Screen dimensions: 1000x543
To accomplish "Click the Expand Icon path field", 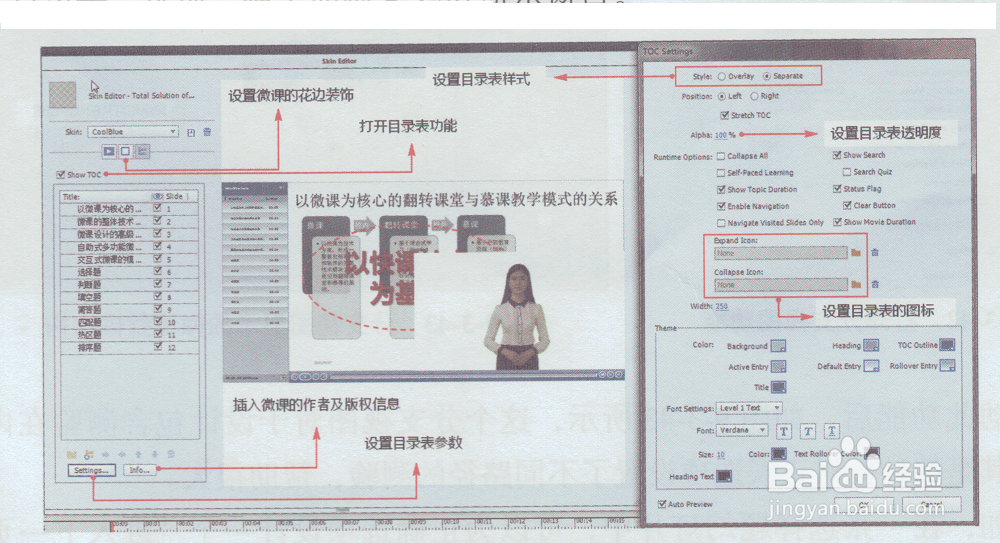I will (x=781, y=253).
